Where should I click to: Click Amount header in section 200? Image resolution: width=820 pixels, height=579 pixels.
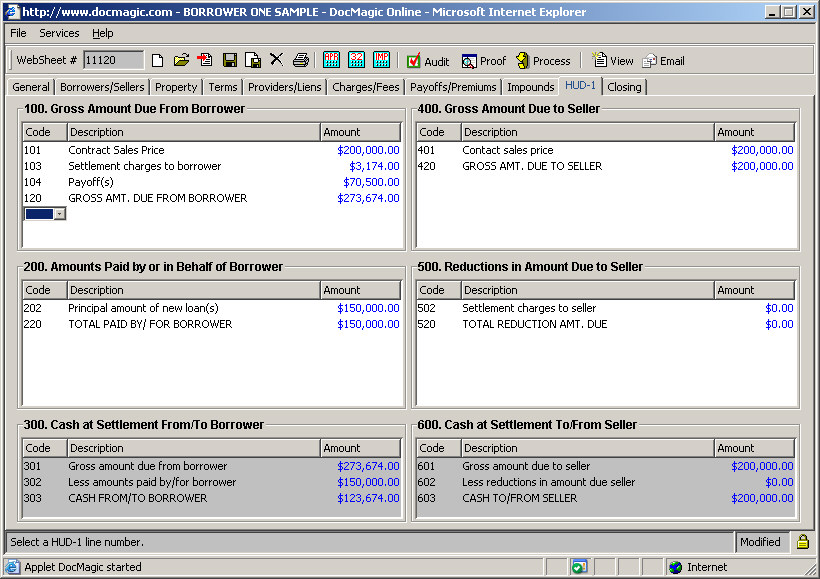click(x=360, y=290)
